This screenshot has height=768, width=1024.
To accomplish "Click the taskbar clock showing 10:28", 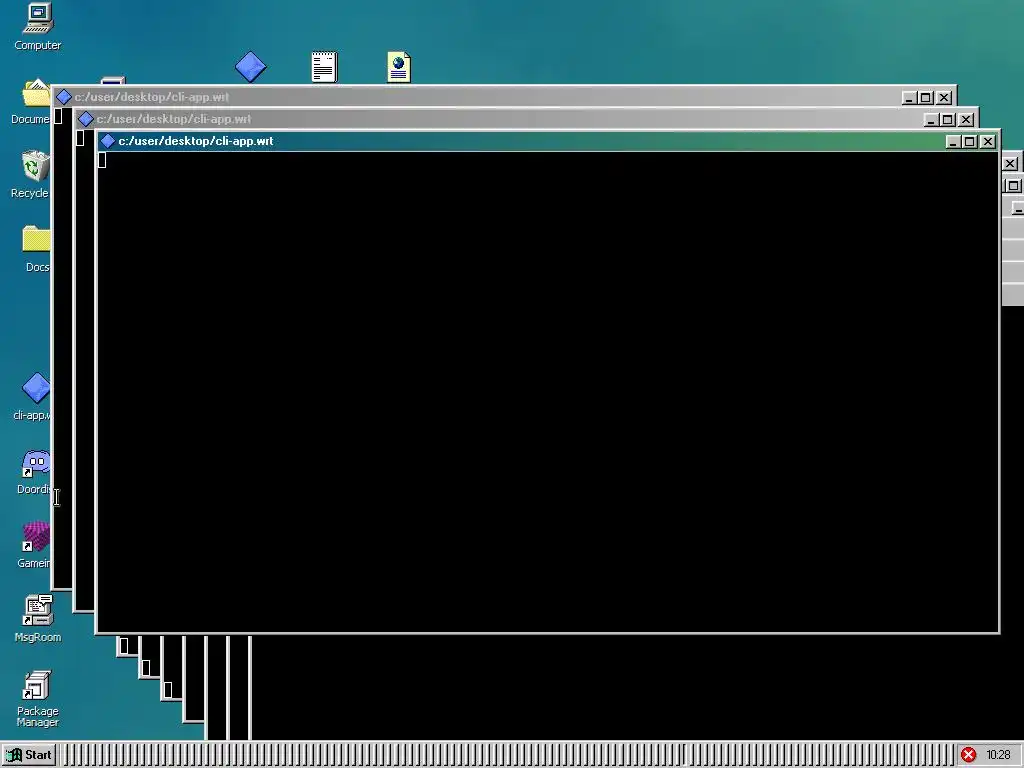I will (998, 755).
